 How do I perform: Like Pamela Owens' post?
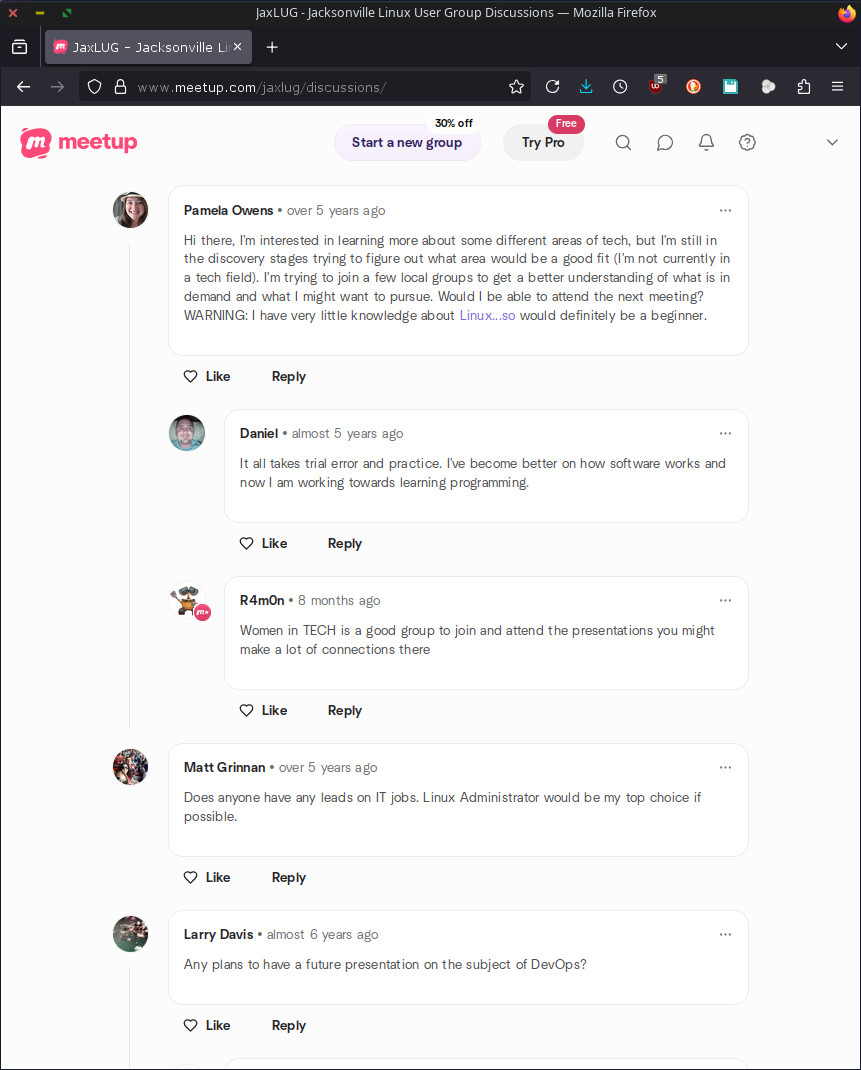pos(207,377)
